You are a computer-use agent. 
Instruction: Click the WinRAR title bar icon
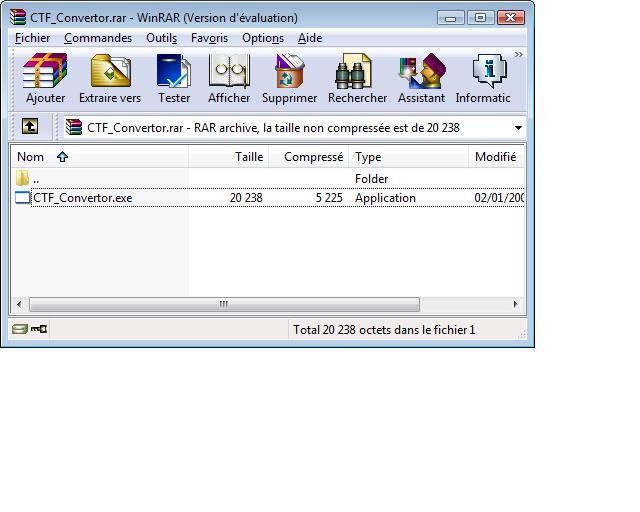click(x=18, y=17)
